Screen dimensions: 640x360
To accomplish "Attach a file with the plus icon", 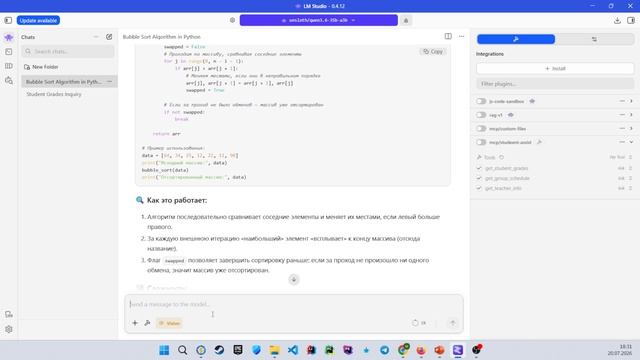I will coord(135,323).
